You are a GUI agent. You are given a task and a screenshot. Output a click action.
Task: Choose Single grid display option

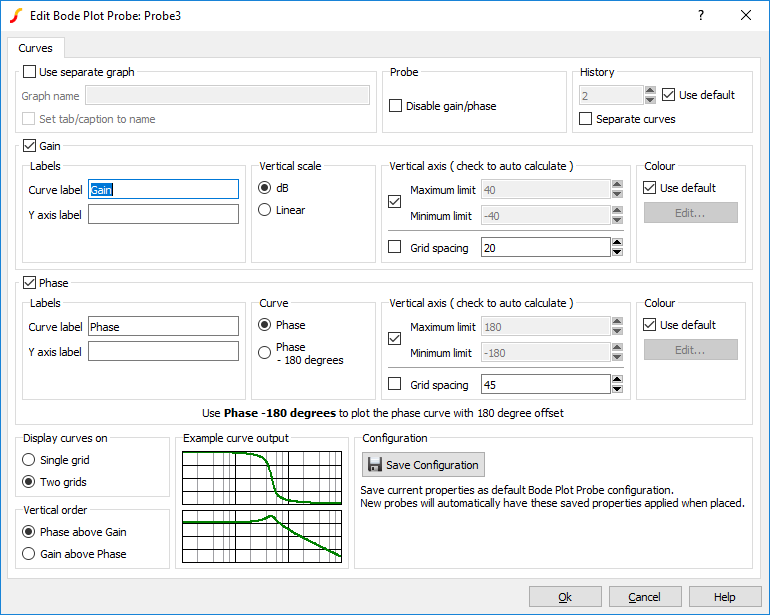point(29,460)
